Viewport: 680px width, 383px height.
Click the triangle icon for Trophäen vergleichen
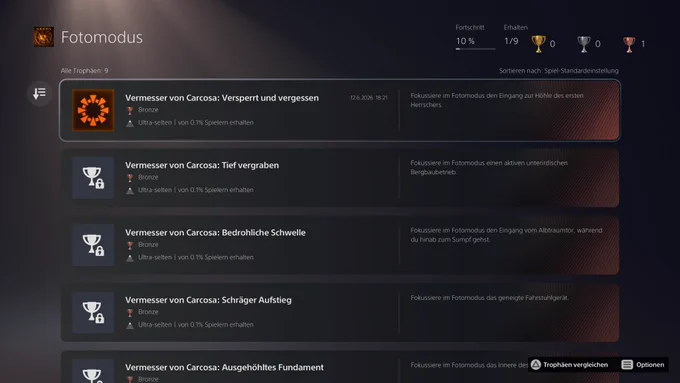(536, 365)
